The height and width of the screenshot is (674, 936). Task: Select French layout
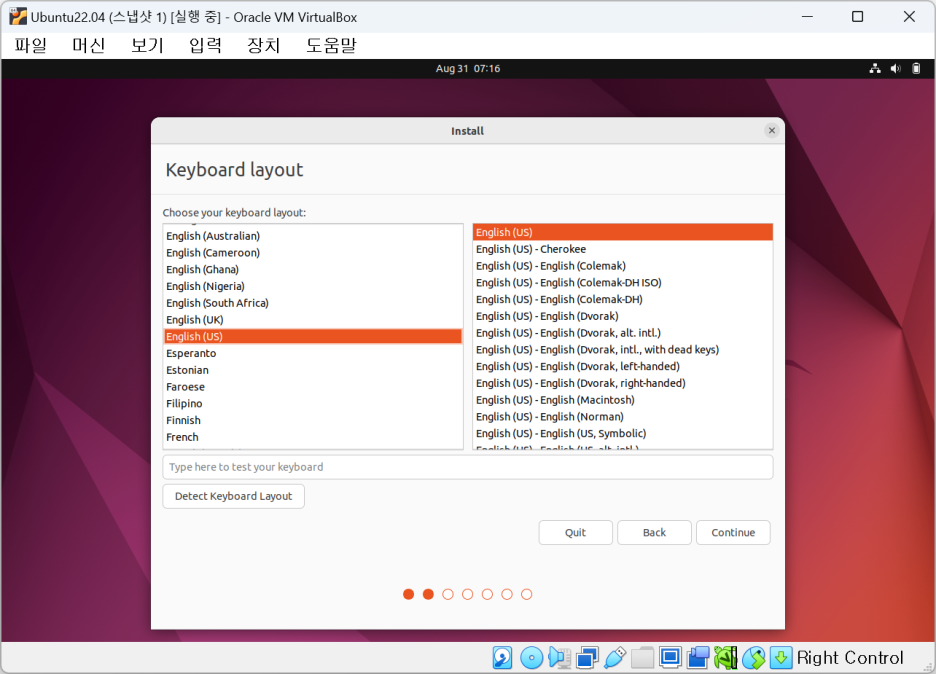[x=313, y=436]
